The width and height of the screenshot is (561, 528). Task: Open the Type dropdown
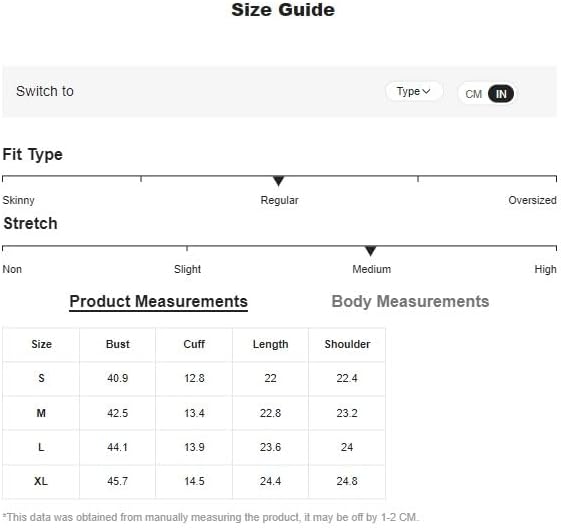coord(414,92)
